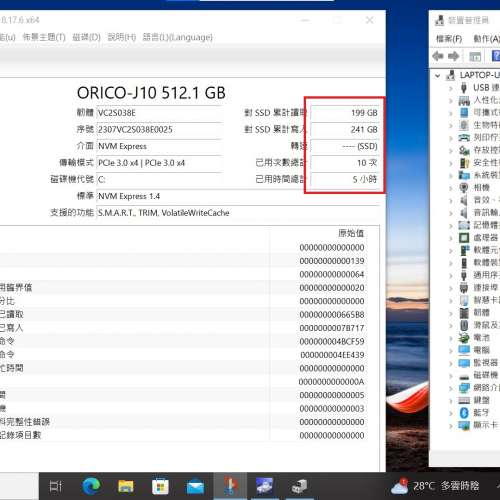The image size is (500, 500).
Task: Click the 相機 camera device icon
Action: click(464, 187)
